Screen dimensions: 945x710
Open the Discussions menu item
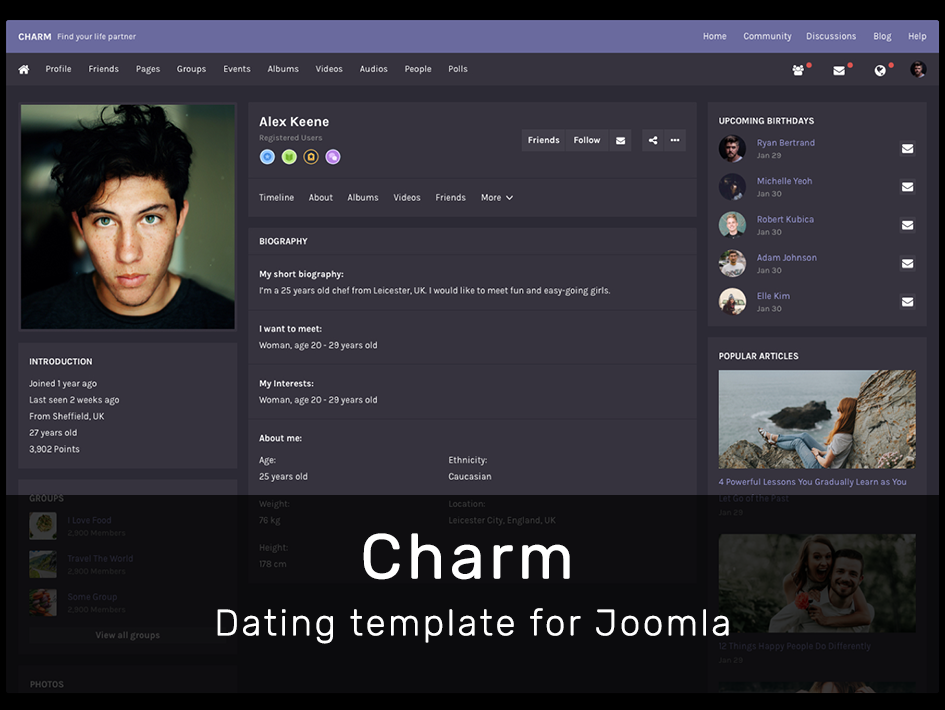(831, 36)
